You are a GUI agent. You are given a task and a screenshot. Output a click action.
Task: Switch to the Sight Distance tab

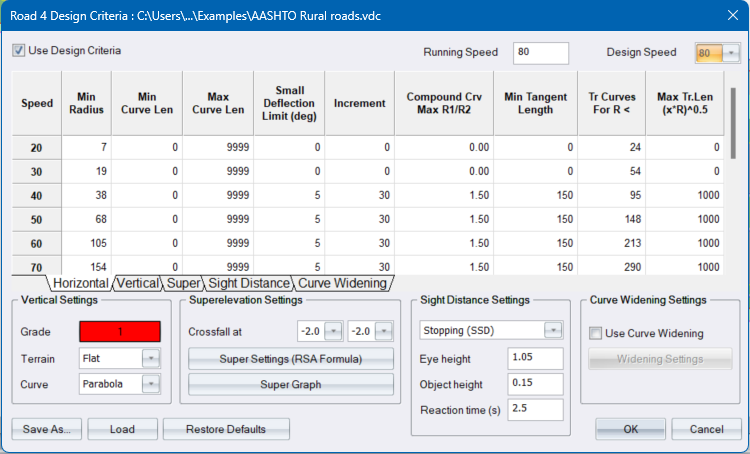[x=248, y=284]
